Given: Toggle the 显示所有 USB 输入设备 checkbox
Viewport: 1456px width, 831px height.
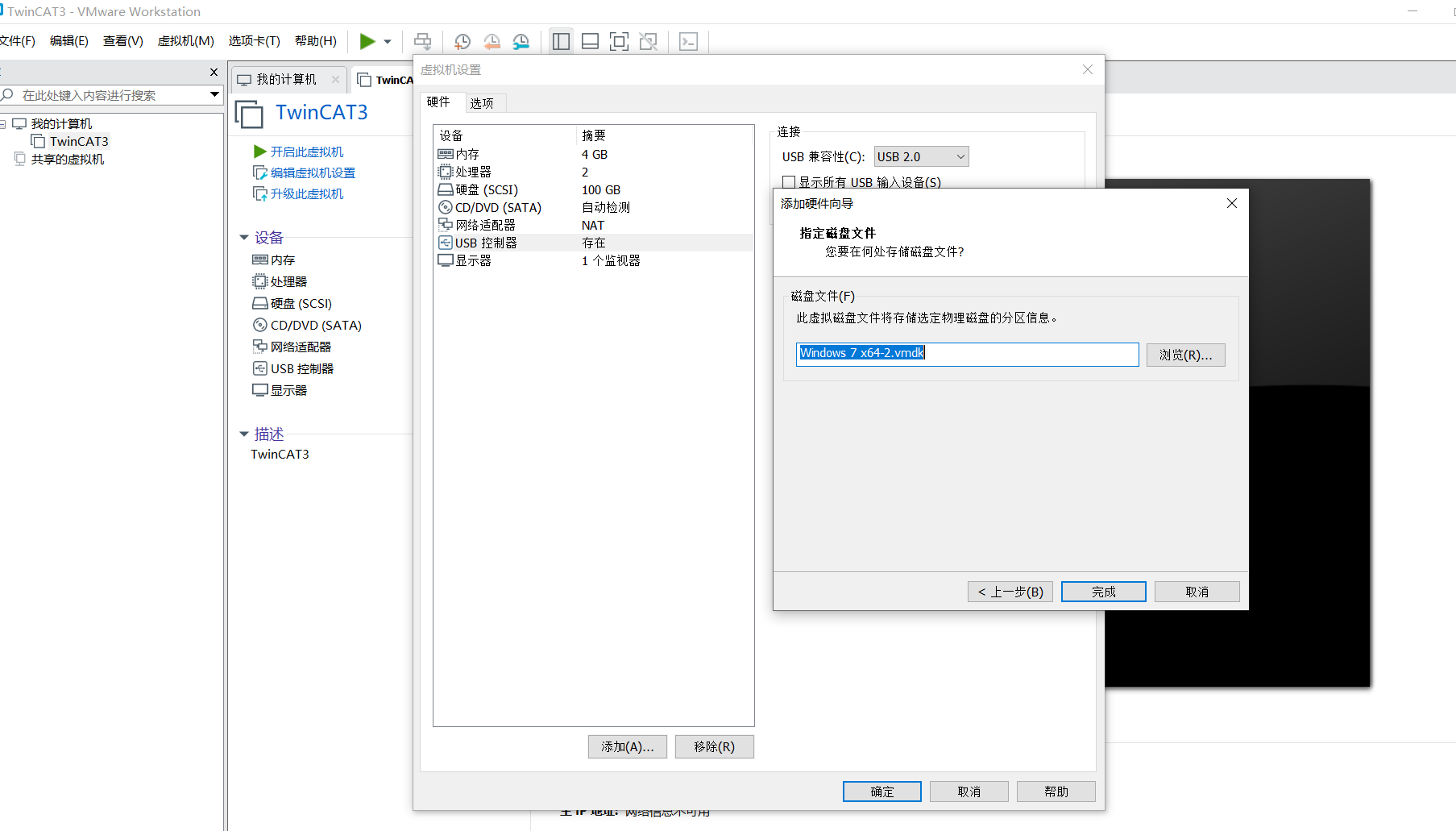Looking at the screenshot, I should 789,182.
